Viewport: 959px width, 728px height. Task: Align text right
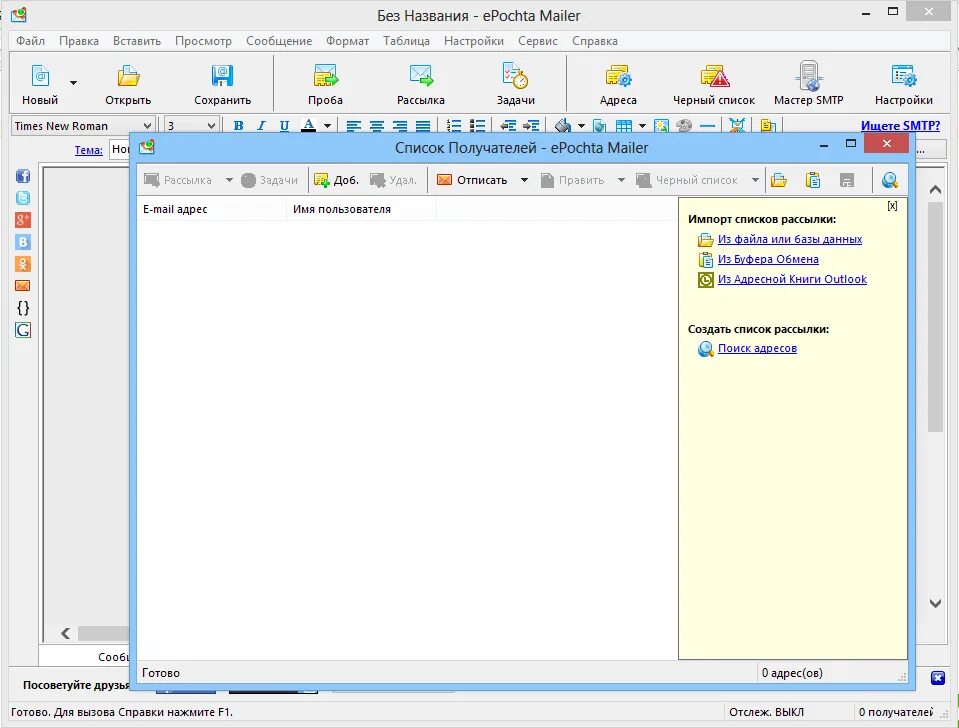(x=399, y=126)
